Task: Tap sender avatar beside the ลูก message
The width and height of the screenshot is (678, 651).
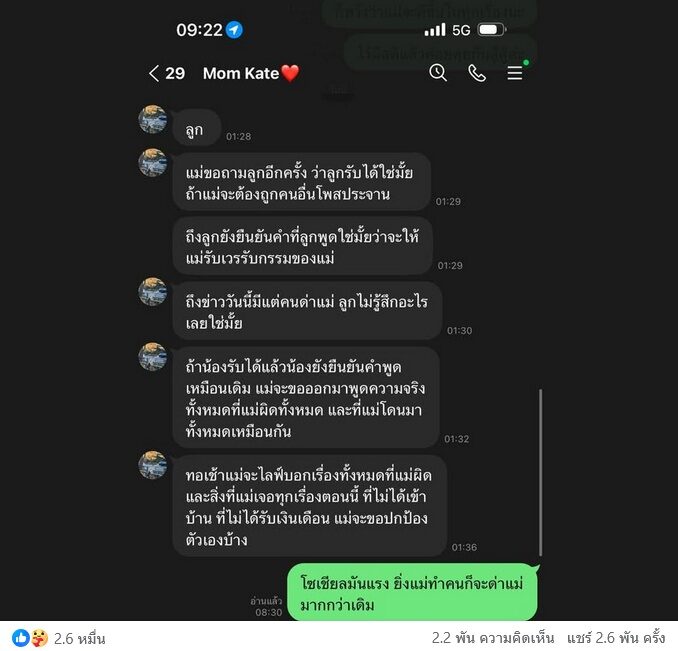Action: (x=153, y=119)
